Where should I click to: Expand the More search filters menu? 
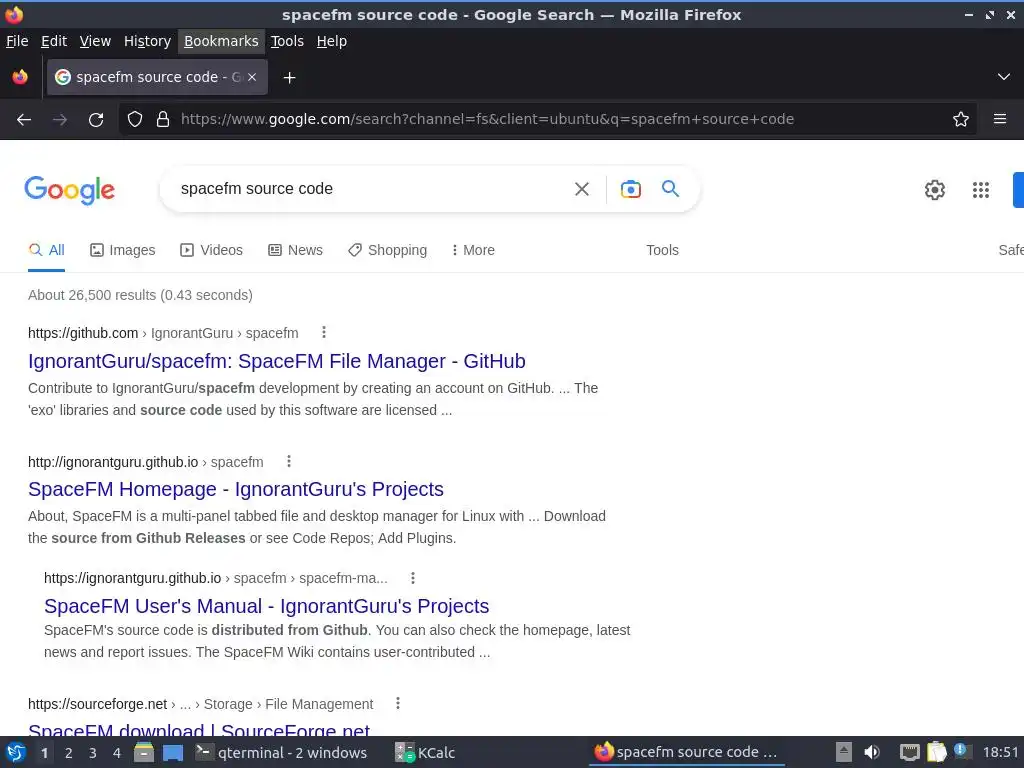pyautogui.click(x=473, y=250)
